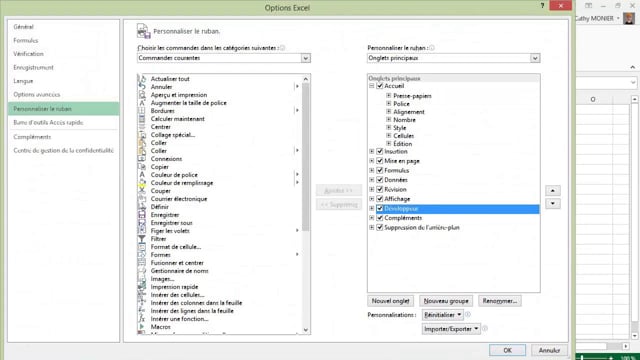Image resolution: width=640 pixels, height=360 pixels.
Task: Click the Renommer button
Action: (500, 301)
